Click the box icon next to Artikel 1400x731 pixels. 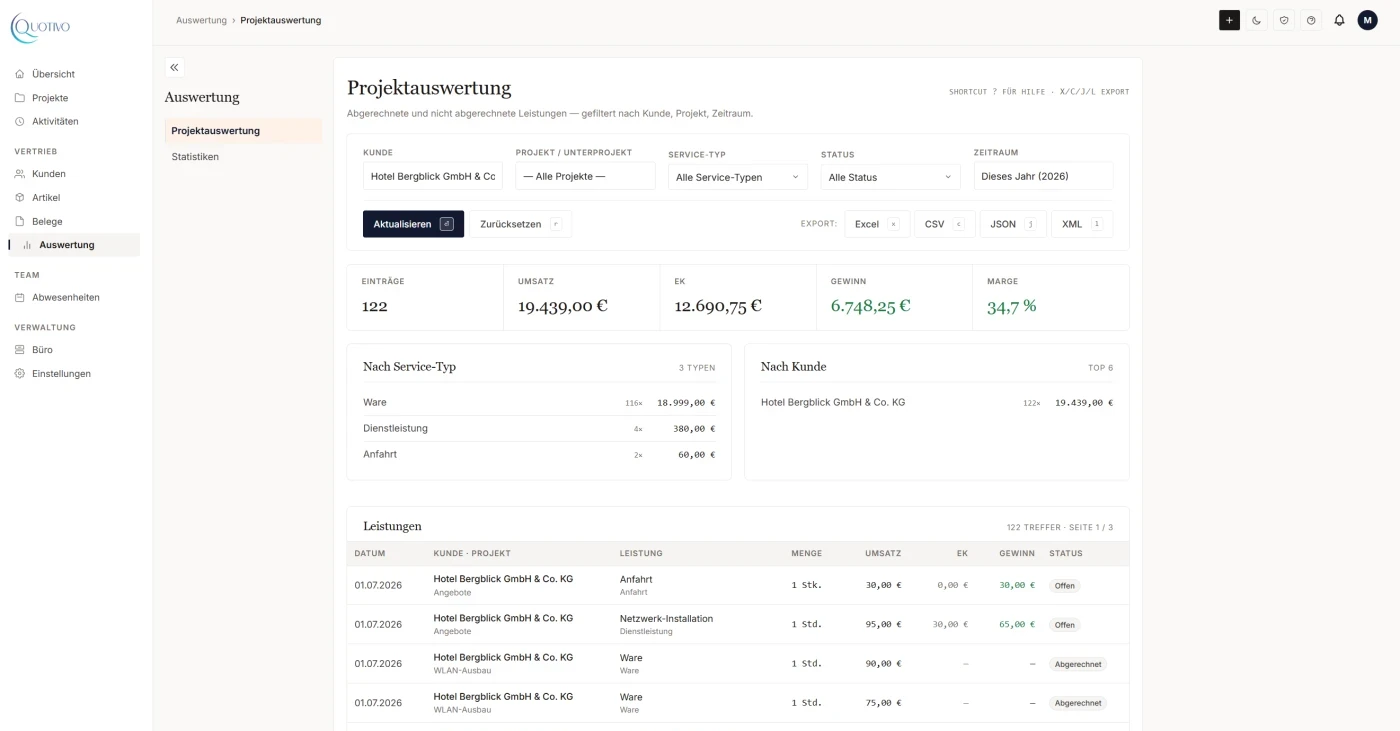click(x=20, y=198)
